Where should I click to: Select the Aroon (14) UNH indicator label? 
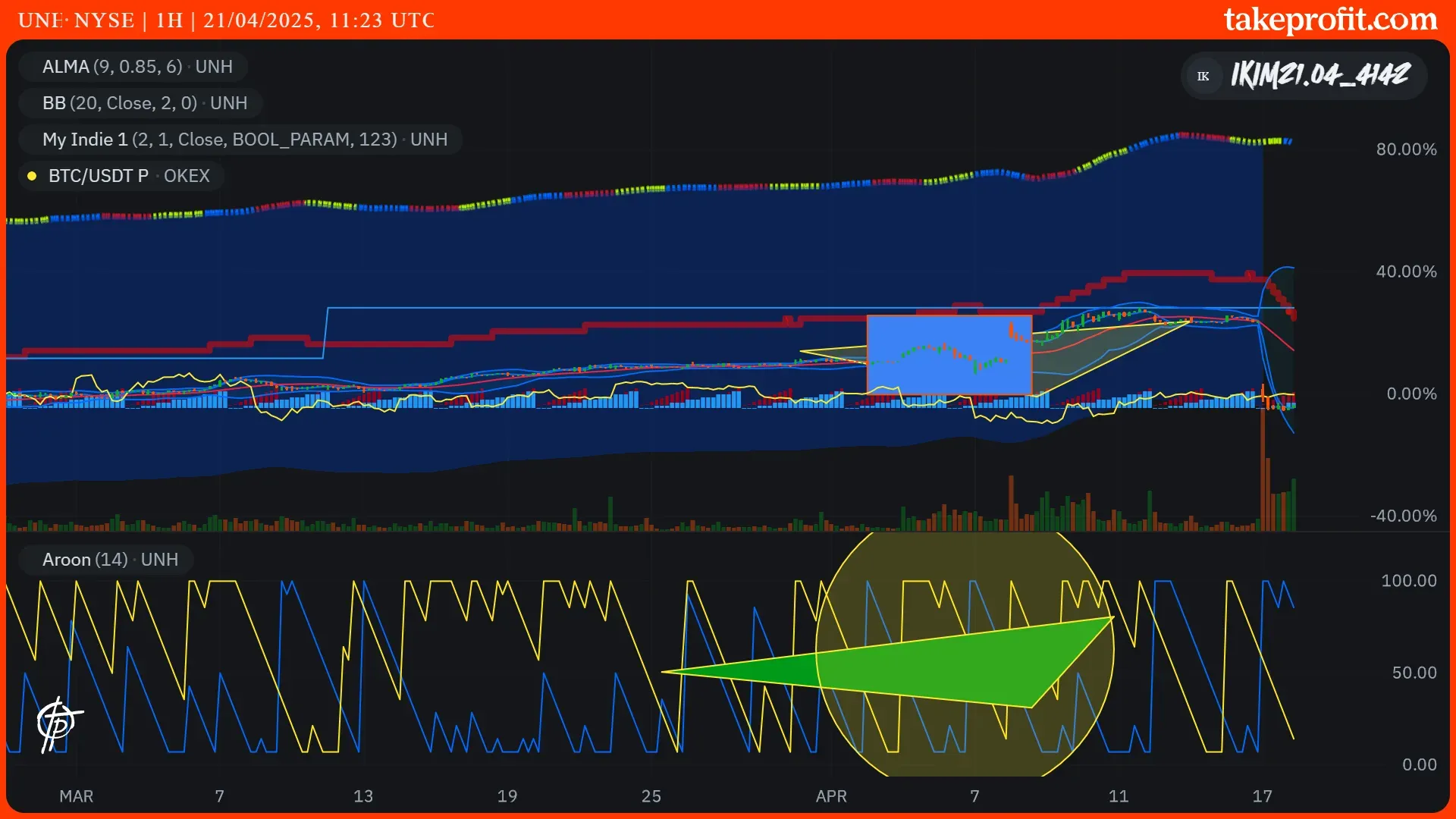click(x=110, y=560)
